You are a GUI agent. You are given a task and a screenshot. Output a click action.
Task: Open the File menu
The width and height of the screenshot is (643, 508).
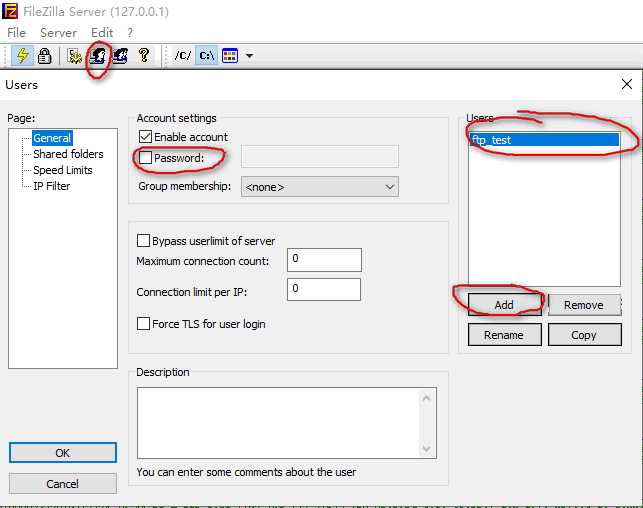(16, 32)
